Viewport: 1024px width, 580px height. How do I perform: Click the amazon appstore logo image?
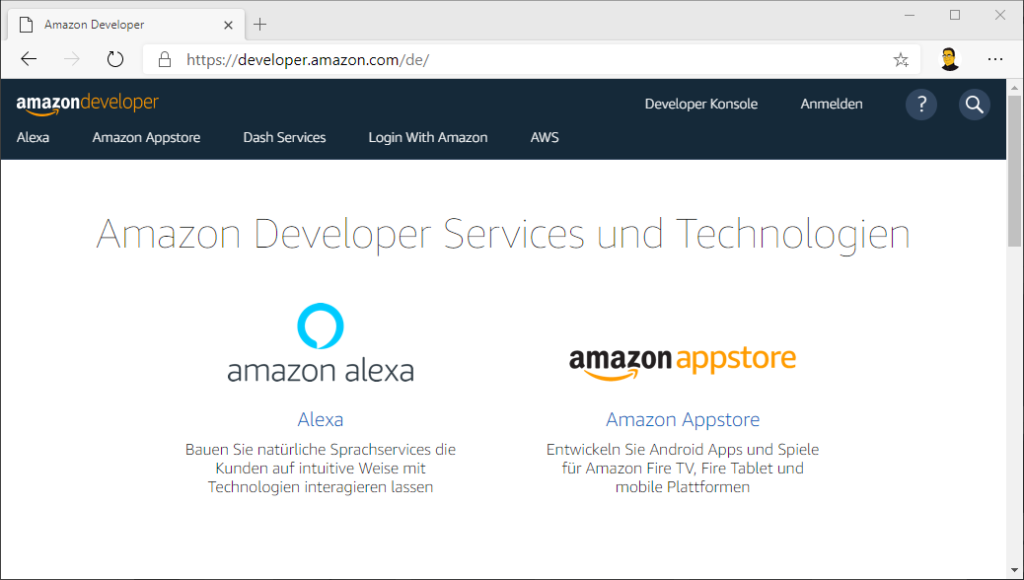683,358
